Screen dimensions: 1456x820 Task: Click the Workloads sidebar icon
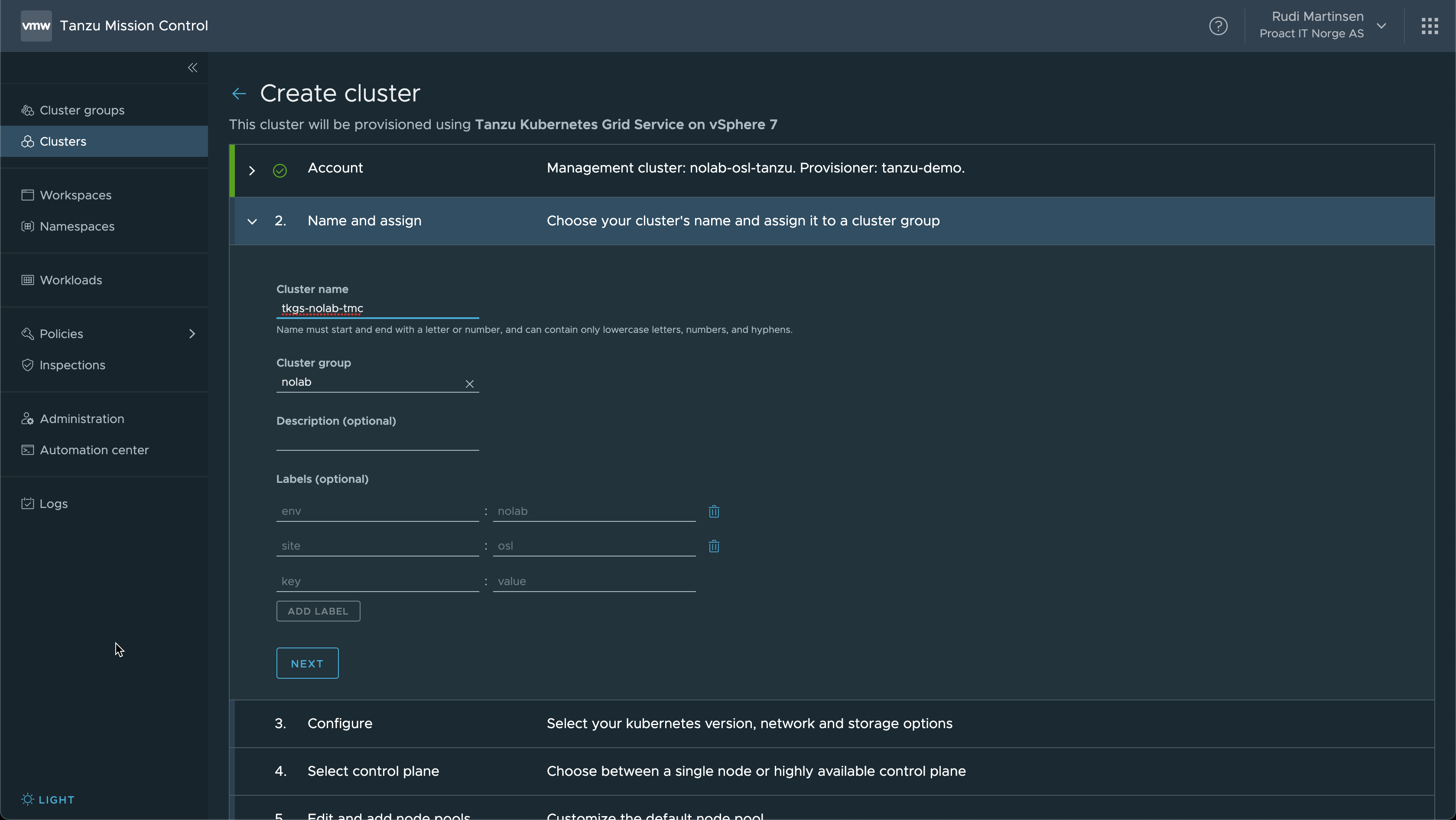(x=27, y=279)
